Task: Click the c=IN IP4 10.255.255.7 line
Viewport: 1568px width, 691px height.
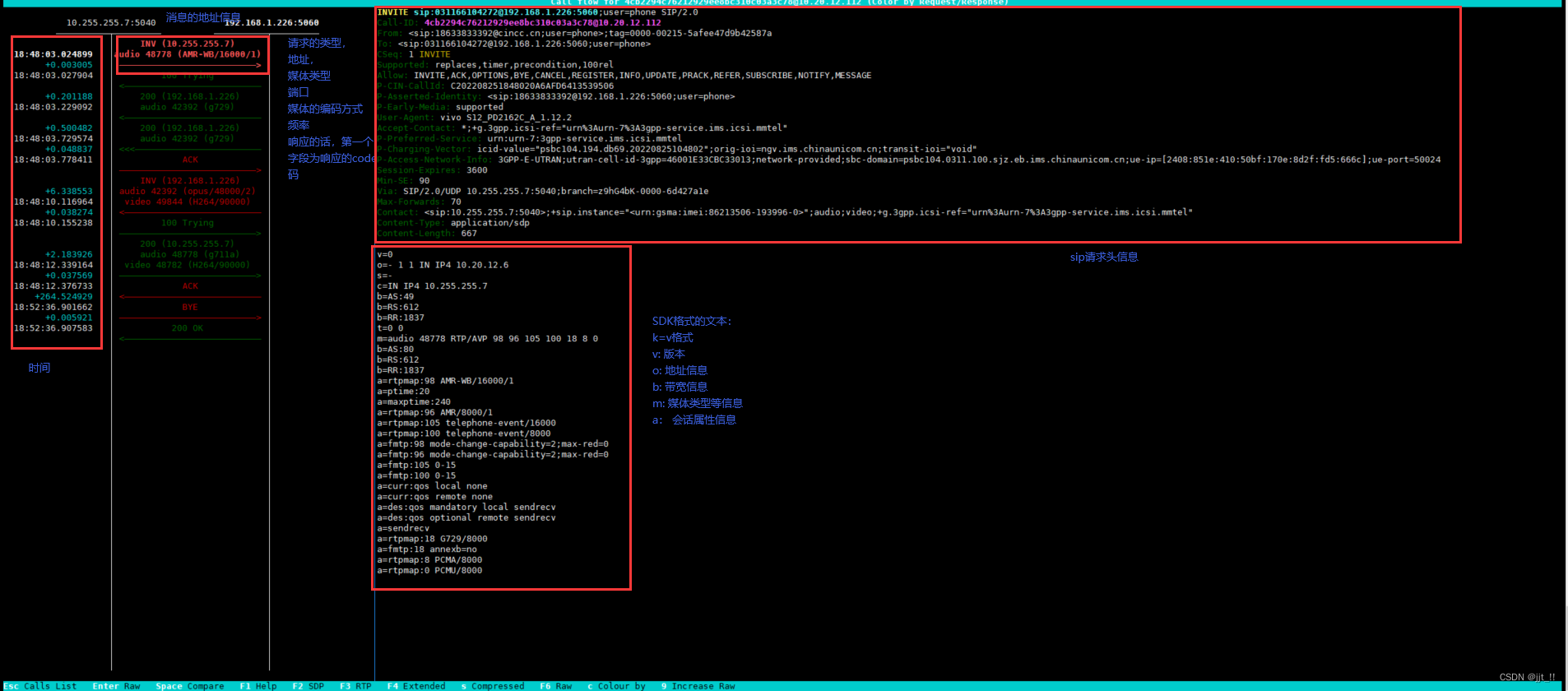Action: tap(432, 286)
